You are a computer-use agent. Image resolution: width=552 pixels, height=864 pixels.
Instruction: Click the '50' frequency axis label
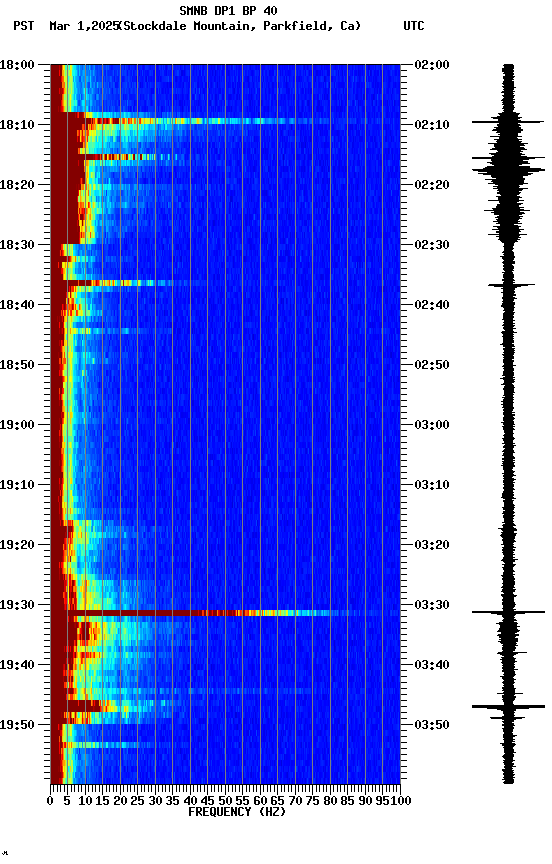click(x=225, y=802)
